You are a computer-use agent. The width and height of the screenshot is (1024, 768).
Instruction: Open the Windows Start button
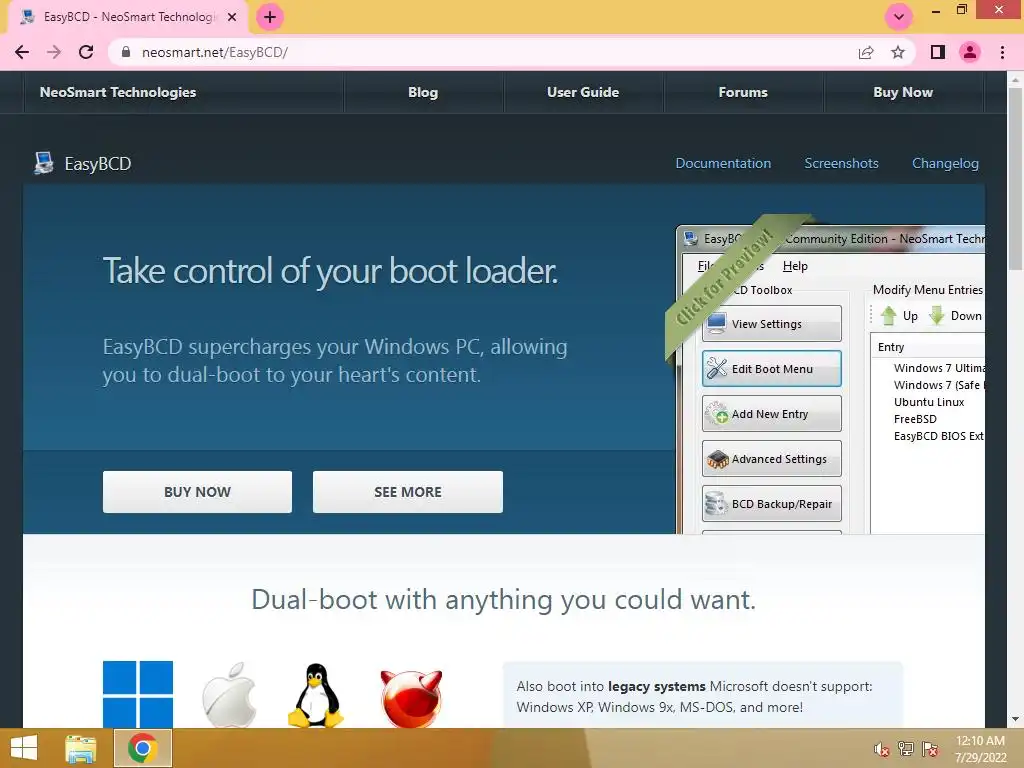pyautogui.click(x=24, y=748)
